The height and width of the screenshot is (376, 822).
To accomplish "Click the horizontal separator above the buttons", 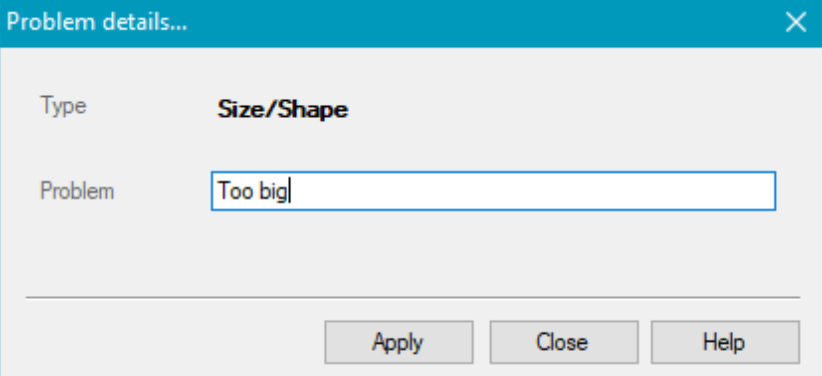I will 413,297.
